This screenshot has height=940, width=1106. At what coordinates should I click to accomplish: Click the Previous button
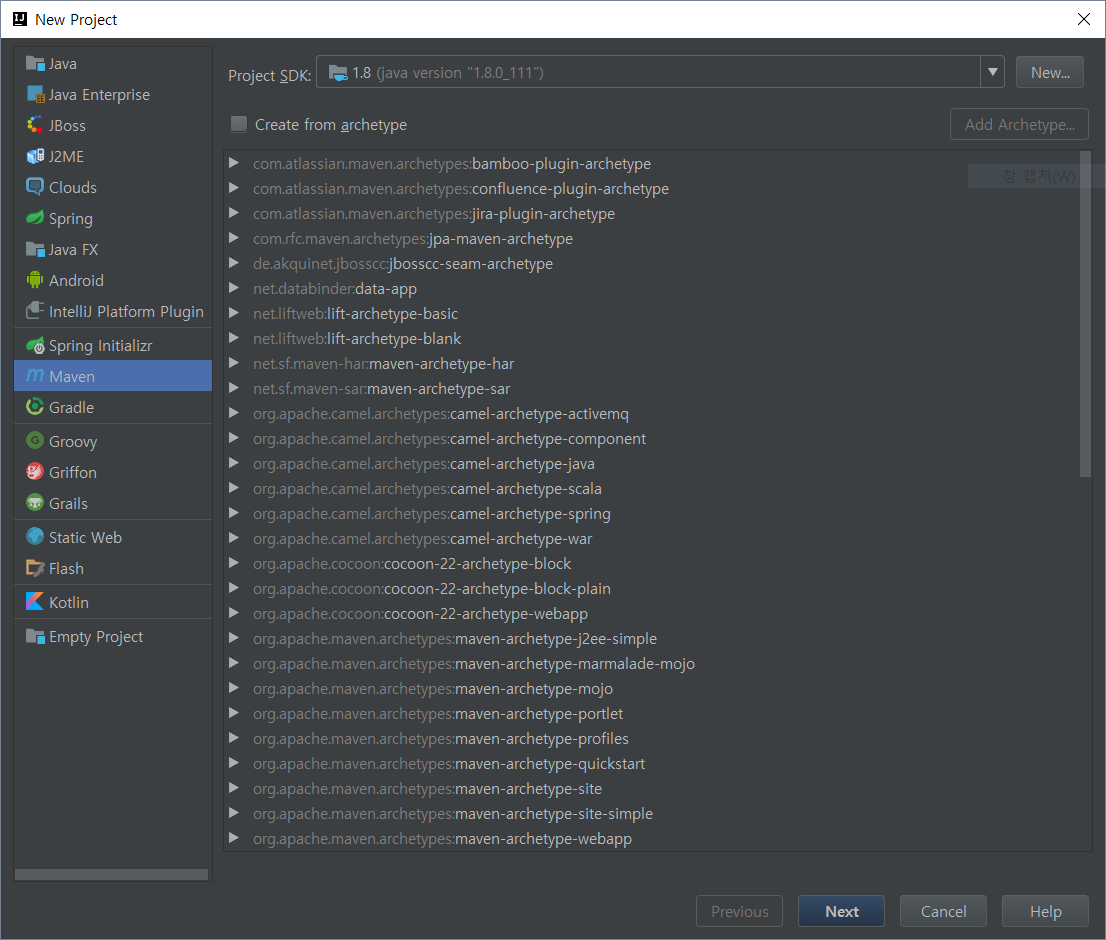(x=739, y=911)
